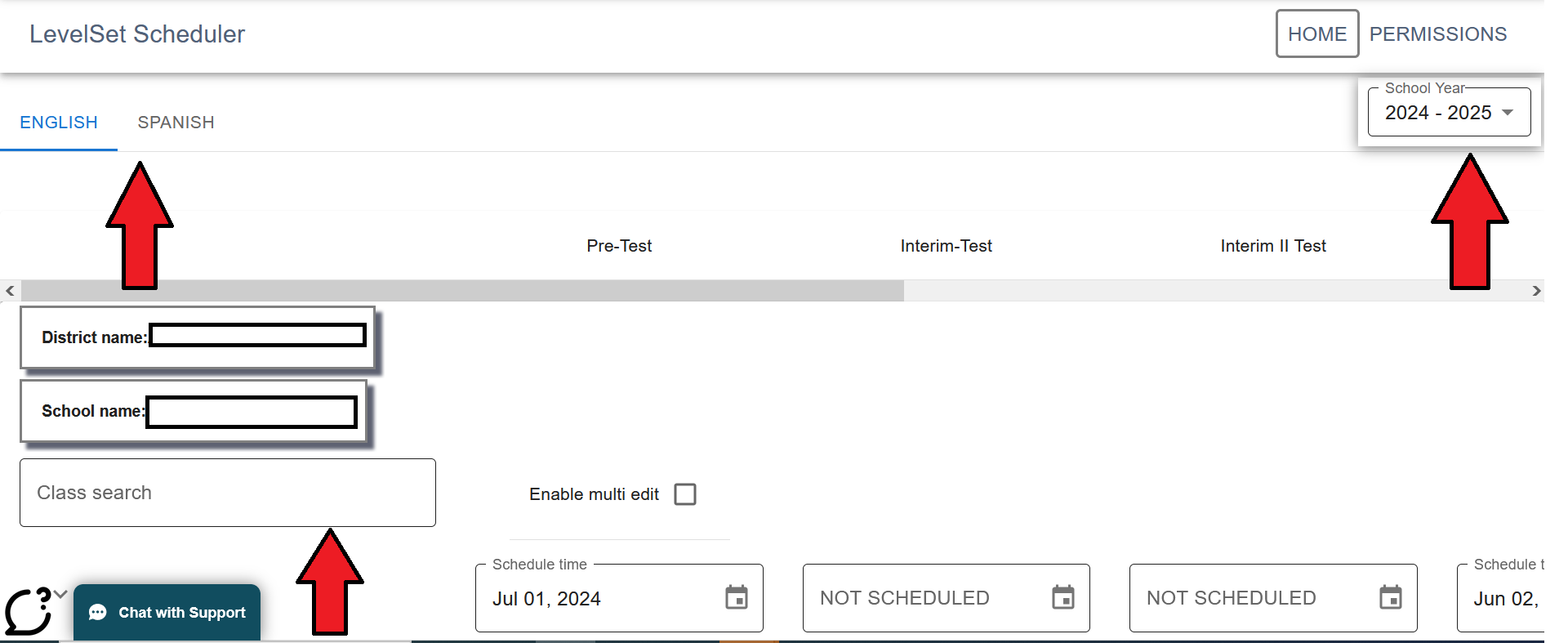Open calendar icon for Jul 01, 2024 schedule
The height and width of the screenshot is (643, 1568).
point(737,597)
